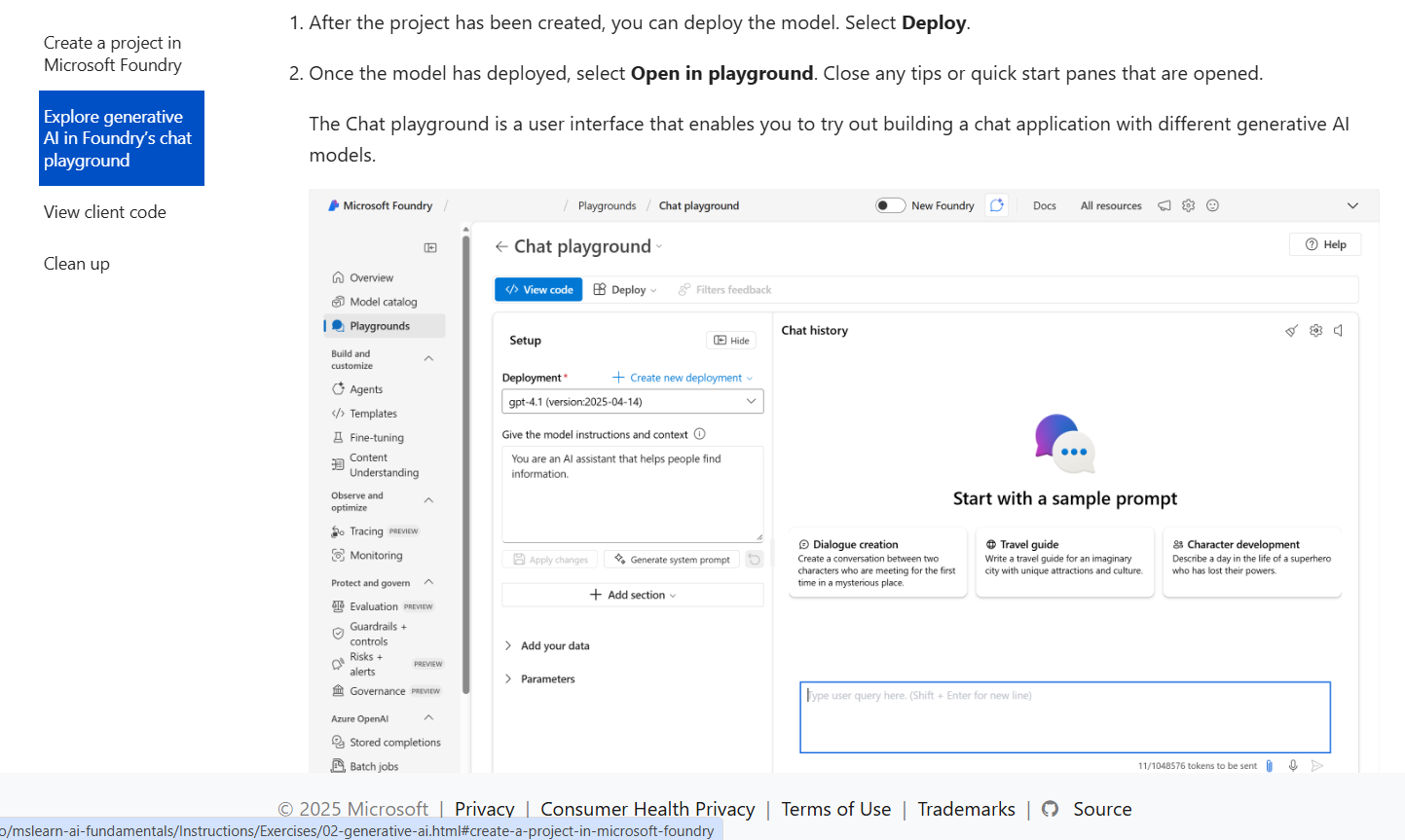Open the Privacy link in the footer

click(x=485, y=809)
